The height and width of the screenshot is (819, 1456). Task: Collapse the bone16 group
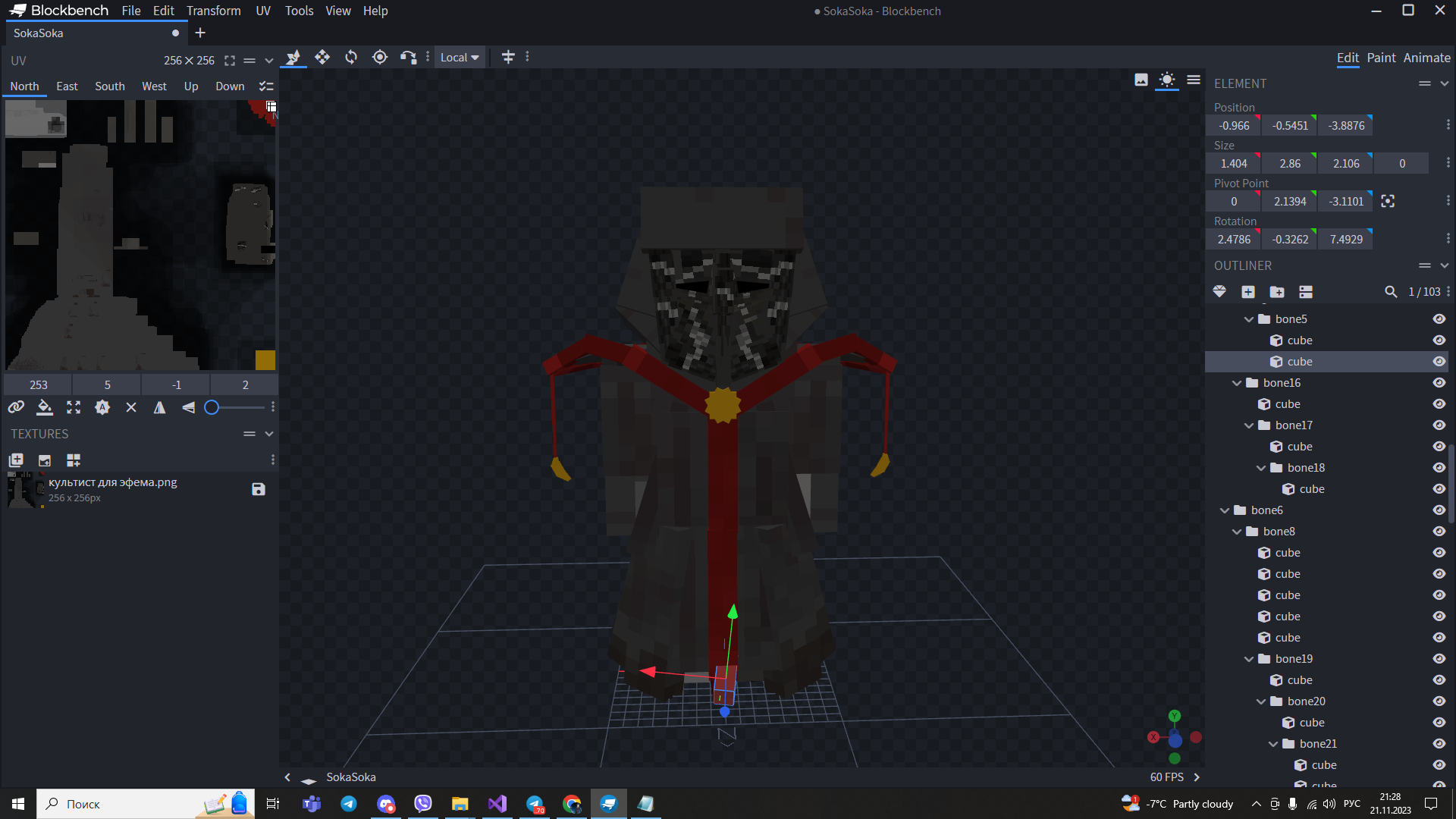pyautogui.click(x=1236, y=383)
